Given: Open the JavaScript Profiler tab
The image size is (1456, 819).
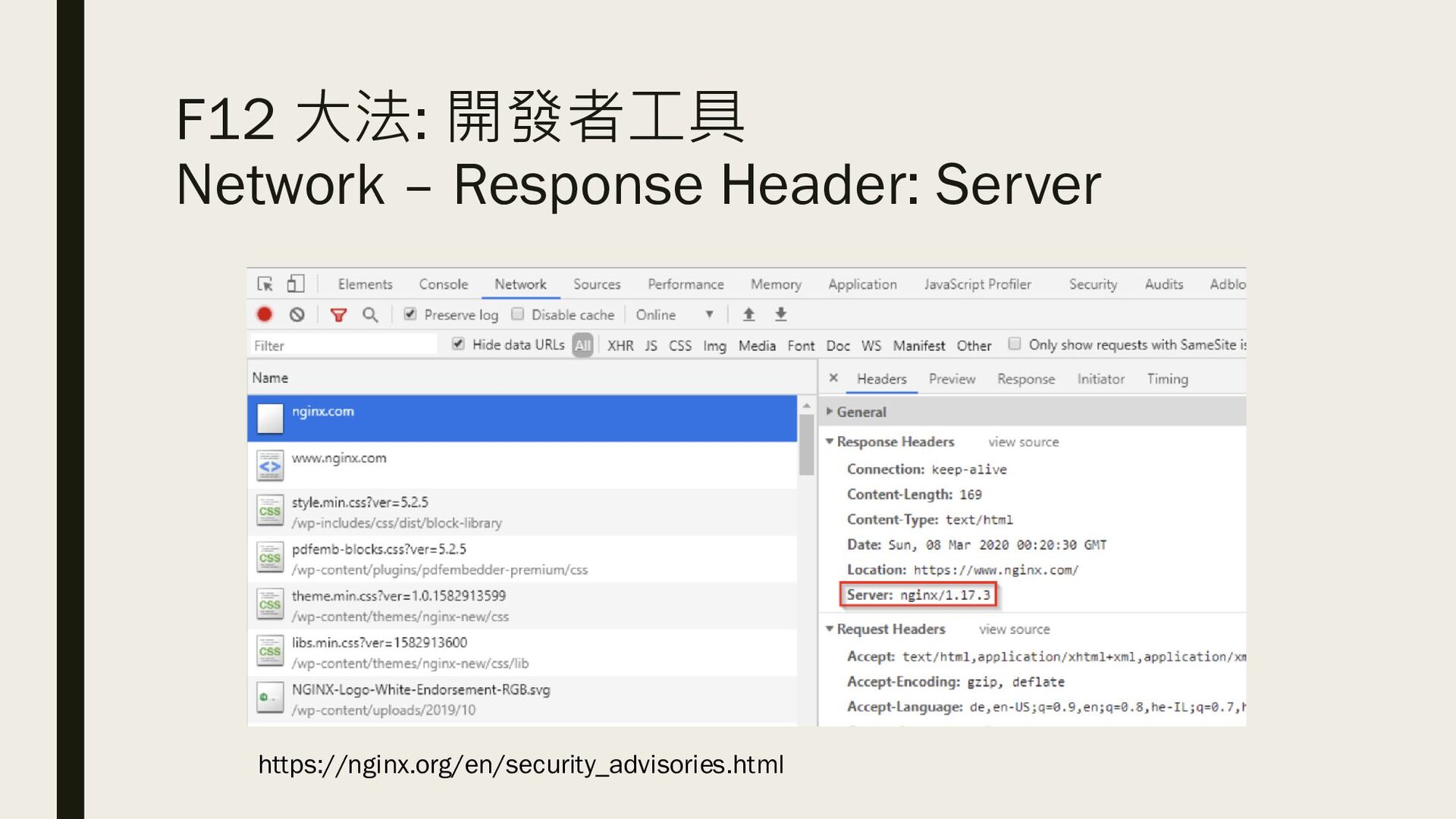Looking at the screenshot, I should [977, 284].
